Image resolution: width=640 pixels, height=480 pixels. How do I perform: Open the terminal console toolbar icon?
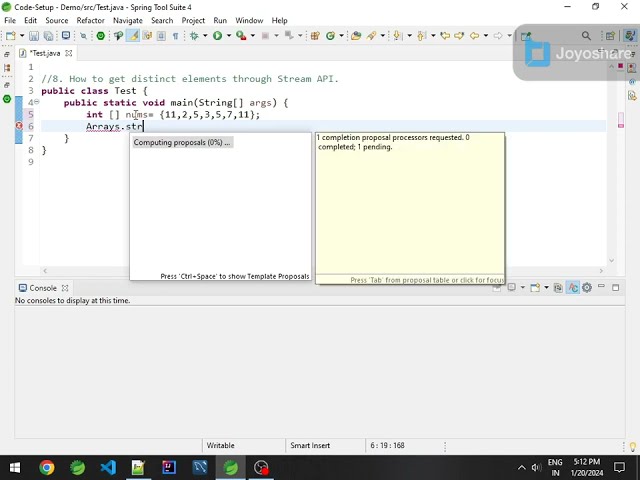(x=66, y=36)
